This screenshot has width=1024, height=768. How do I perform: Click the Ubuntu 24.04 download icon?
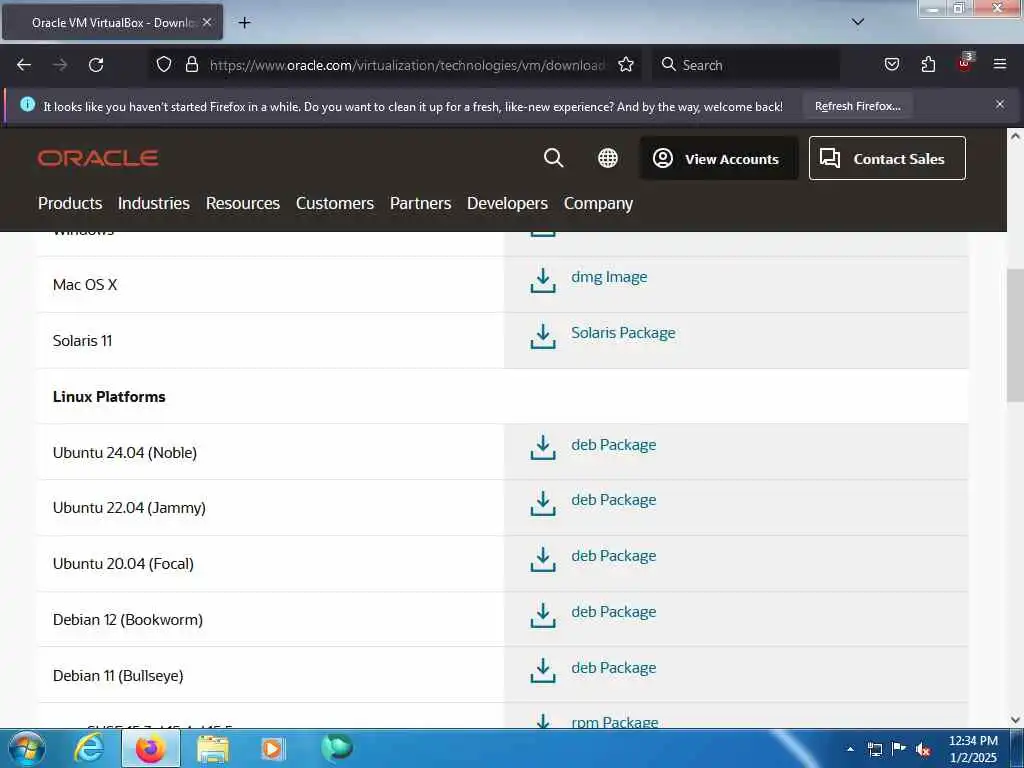543,448
